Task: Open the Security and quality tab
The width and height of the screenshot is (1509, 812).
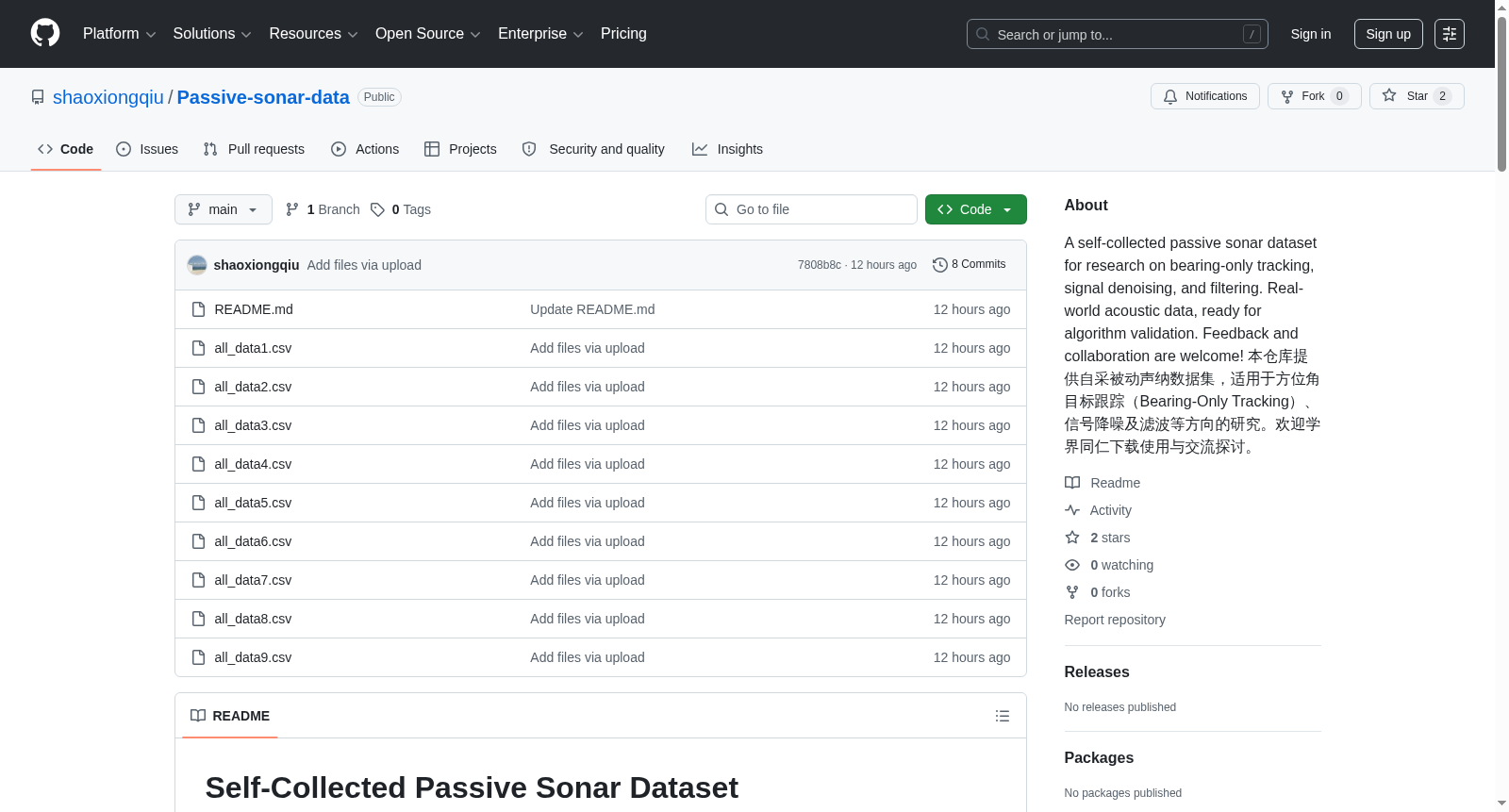Action: 593,149
